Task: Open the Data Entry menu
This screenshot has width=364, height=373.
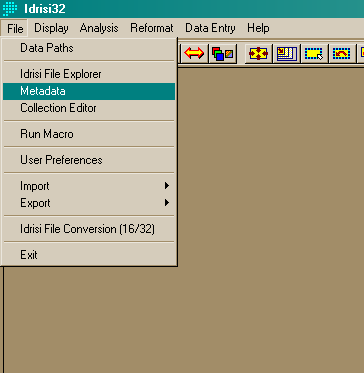Action: tap(210, 28)
